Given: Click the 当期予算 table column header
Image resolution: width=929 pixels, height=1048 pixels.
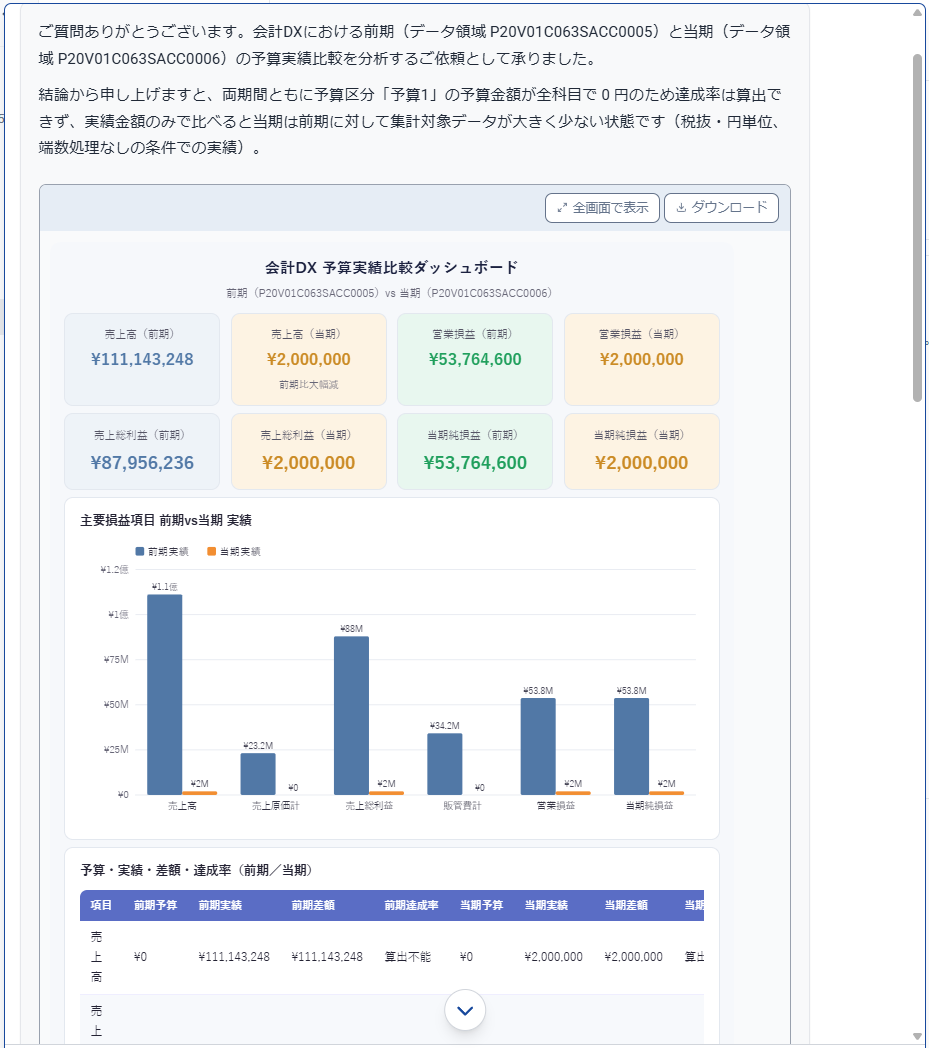Looking at the screenshot, I should click(x=481, y=905).
